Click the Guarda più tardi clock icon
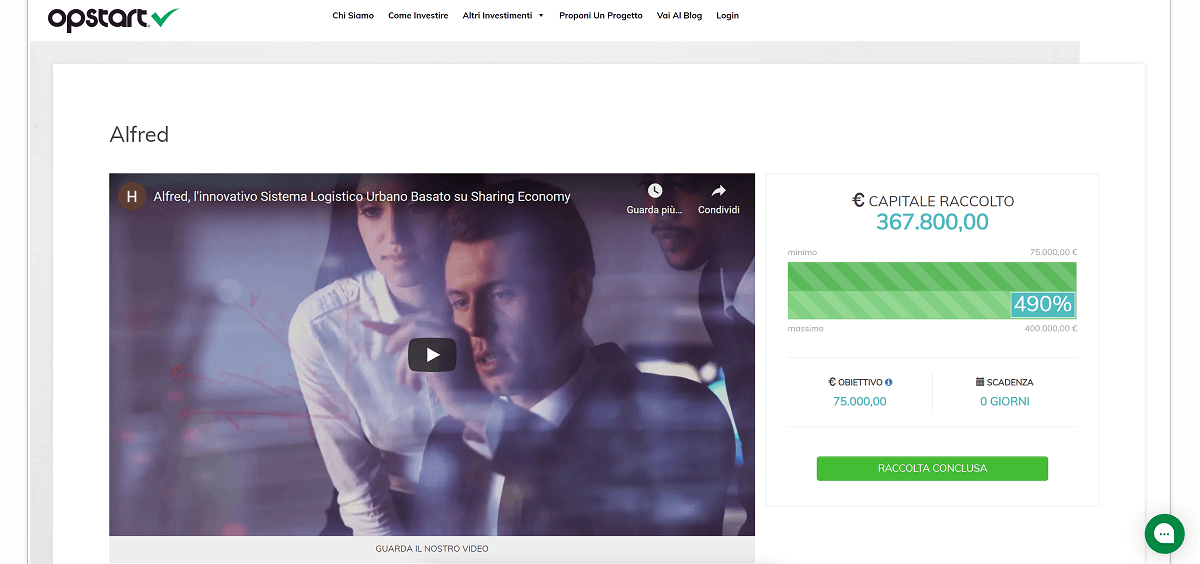 655,190
